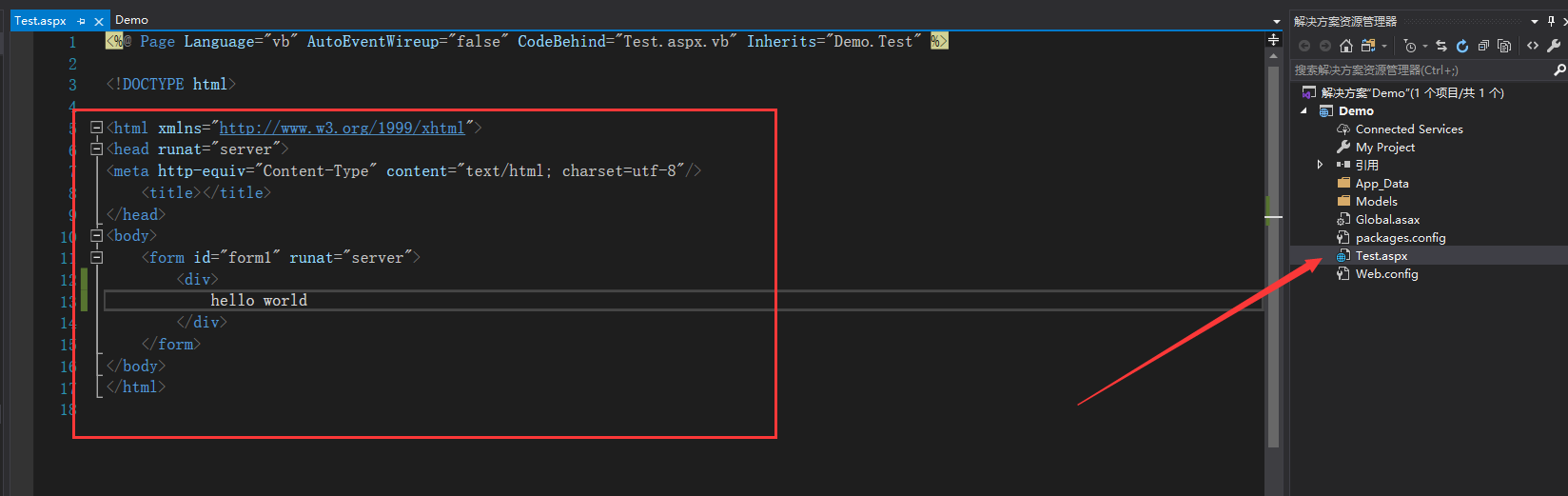1568x496 pixels.
Task: Click the Sync with Active Document arrows icon
Action: [x=1441, y=46]
